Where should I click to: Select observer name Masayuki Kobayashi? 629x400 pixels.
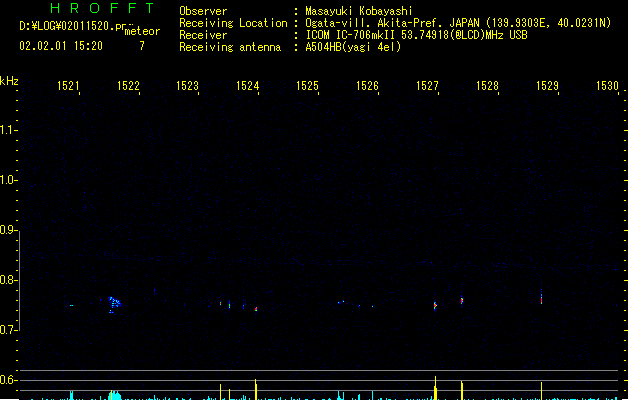coord(359,11)
